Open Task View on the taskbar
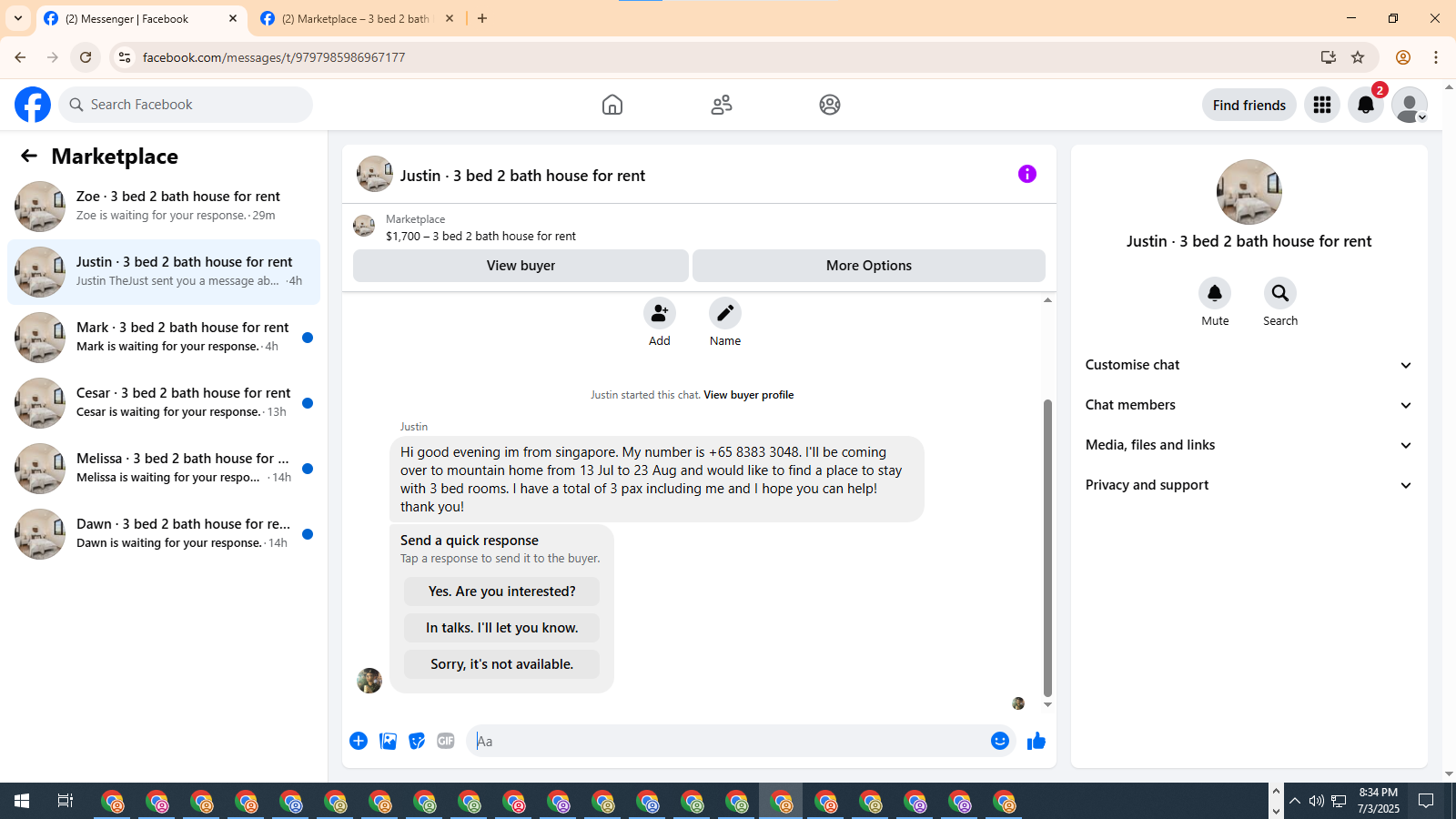Viewport: 1456px width, 819px height. click(x=66, y=801)
